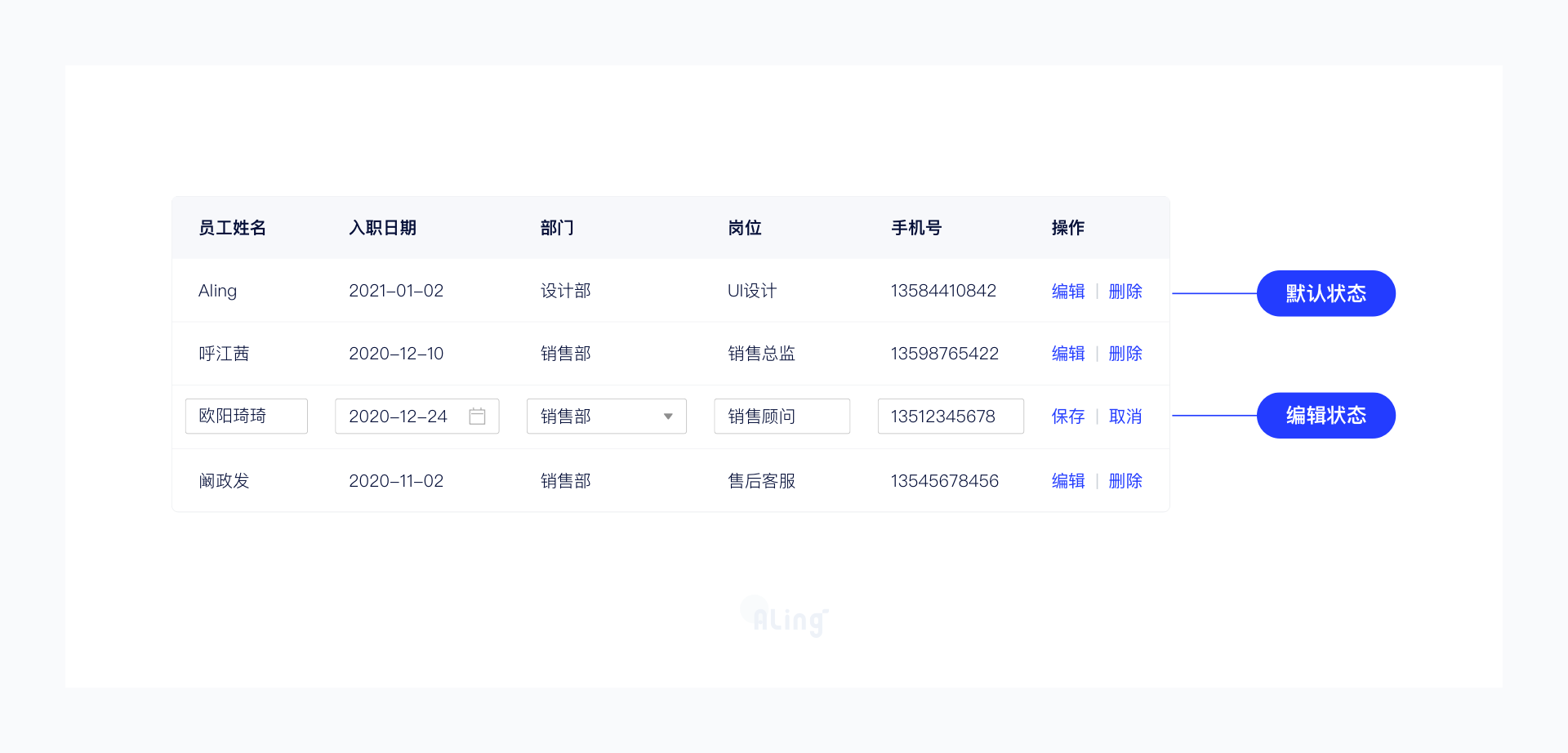Select 销售部 cell in the 呼江茜 row
Image resolution: width=1568 pixels, height=753 pixels.
566,354
